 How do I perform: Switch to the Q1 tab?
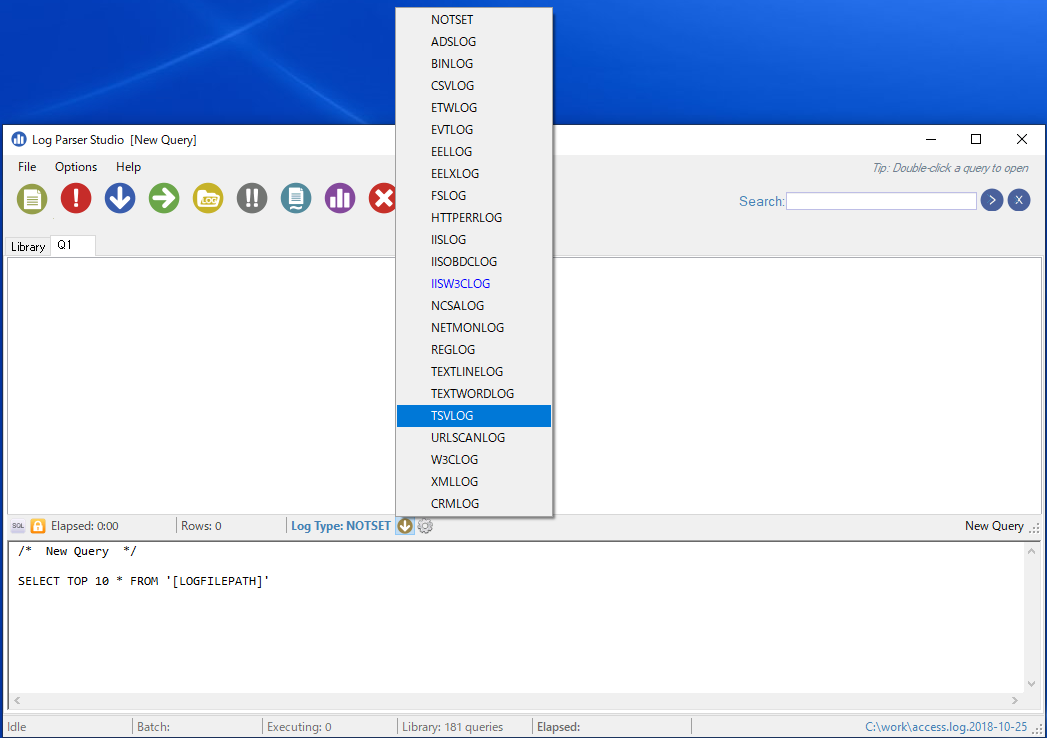click(x=73, y=245)
